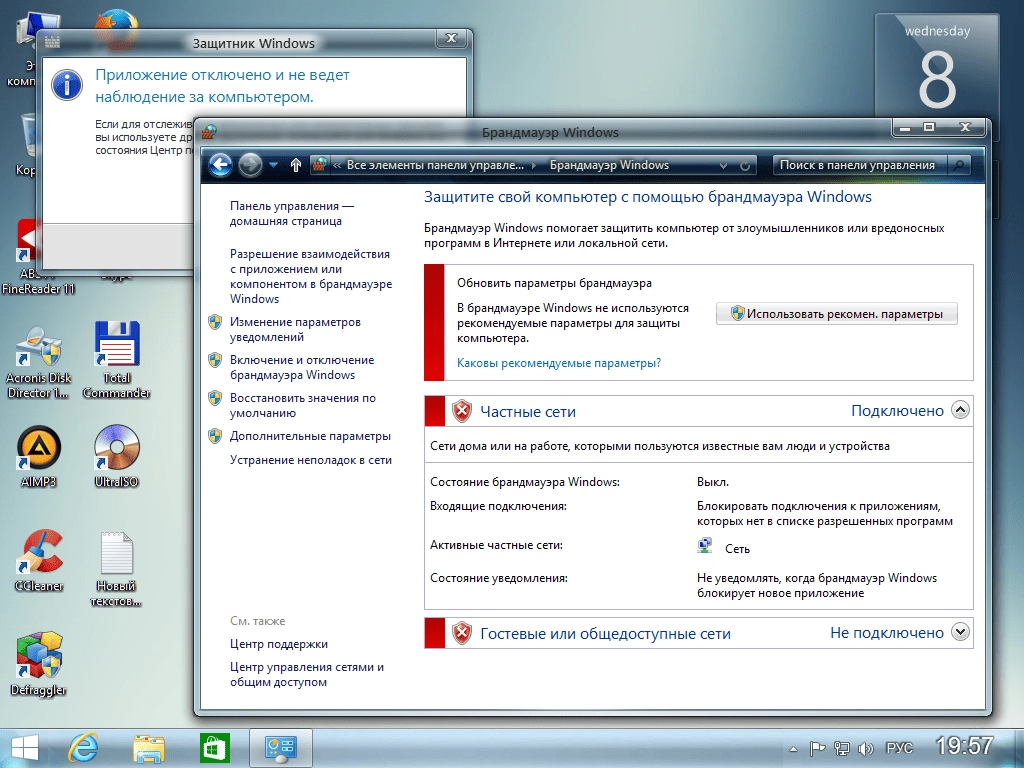Open 'Дополнительные параметры' link
Image resolution: width=1024 pixels, height=768 pixels.
pyautogui.click(x=310, y=436)
